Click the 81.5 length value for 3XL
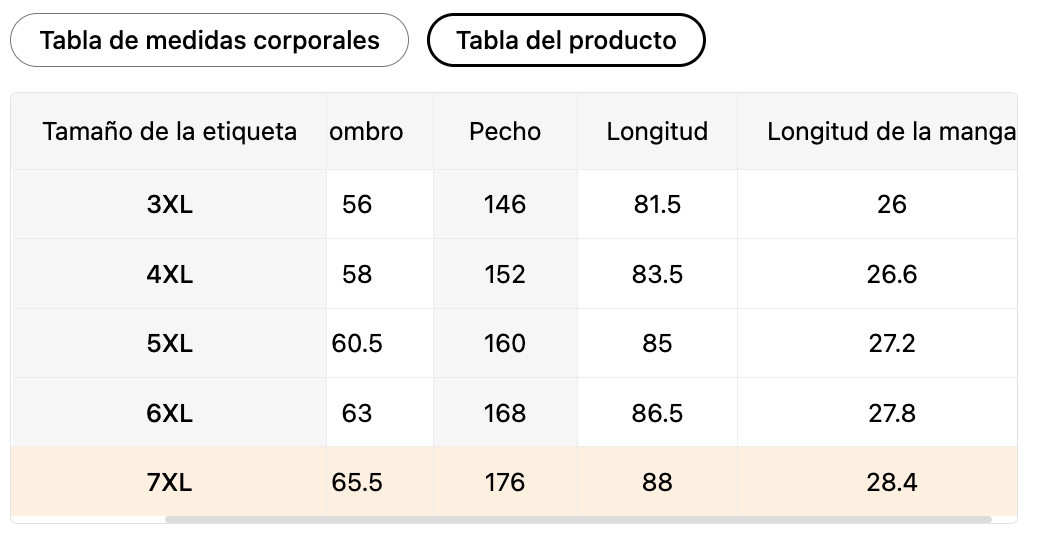This screenshot has width=1038, height=544. coord(657,204)
